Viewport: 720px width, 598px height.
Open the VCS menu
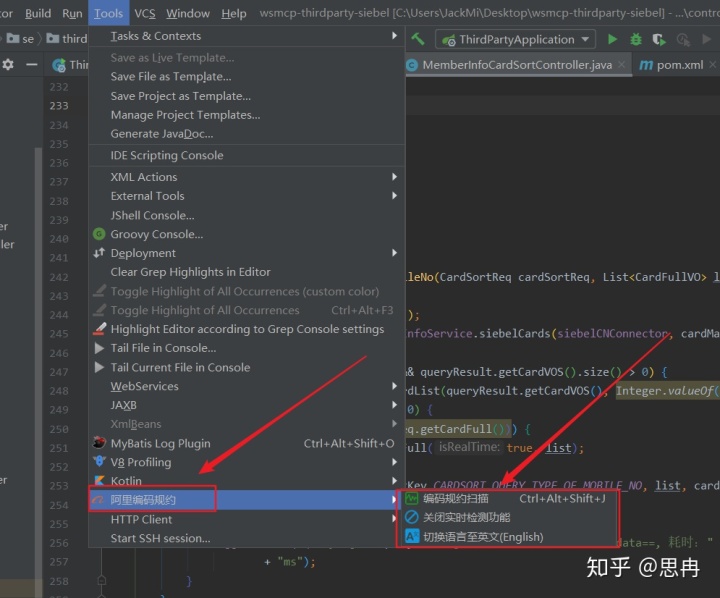[145, 13]
